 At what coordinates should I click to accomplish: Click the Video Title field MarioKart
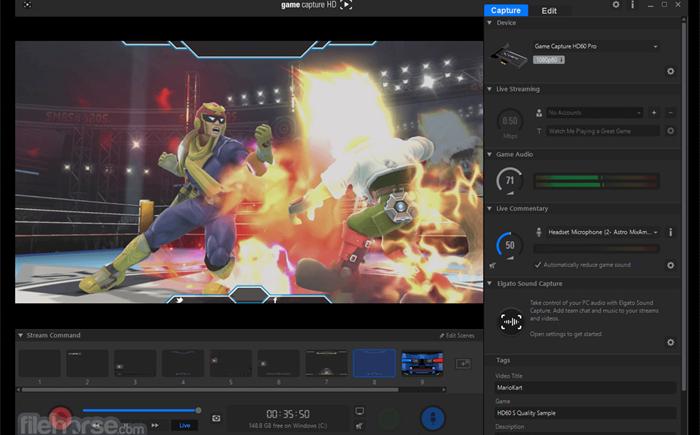(x=585, y=388)
